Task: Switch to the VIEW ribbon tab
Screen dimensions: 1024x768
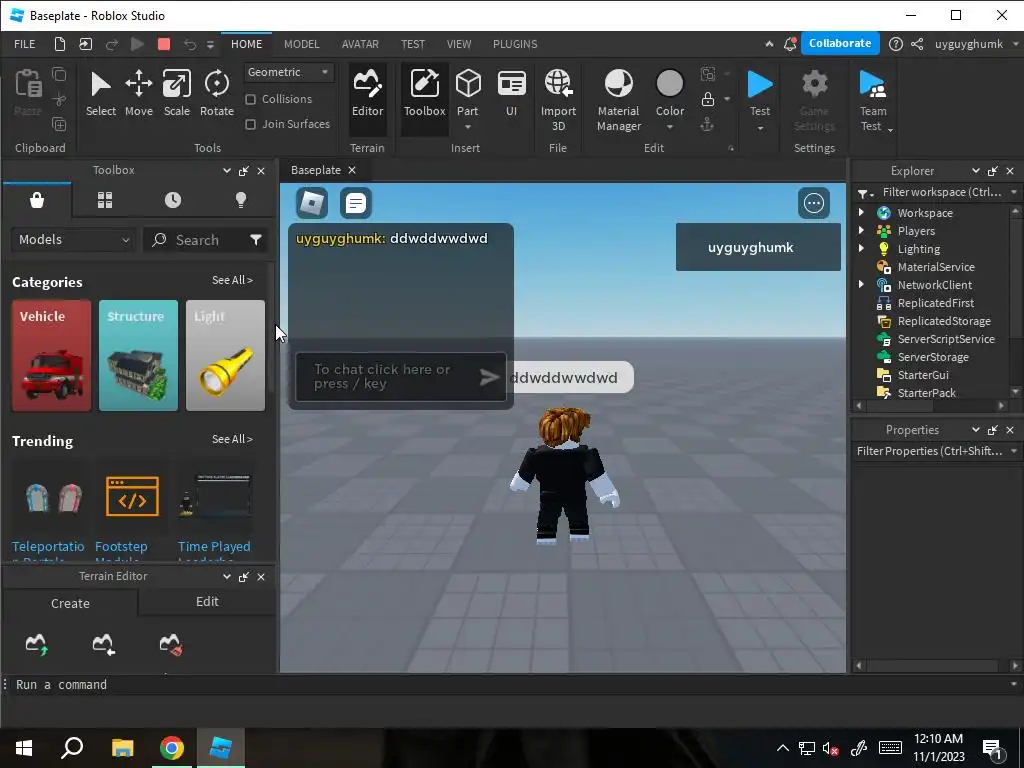Action: [x=458, y=44]
